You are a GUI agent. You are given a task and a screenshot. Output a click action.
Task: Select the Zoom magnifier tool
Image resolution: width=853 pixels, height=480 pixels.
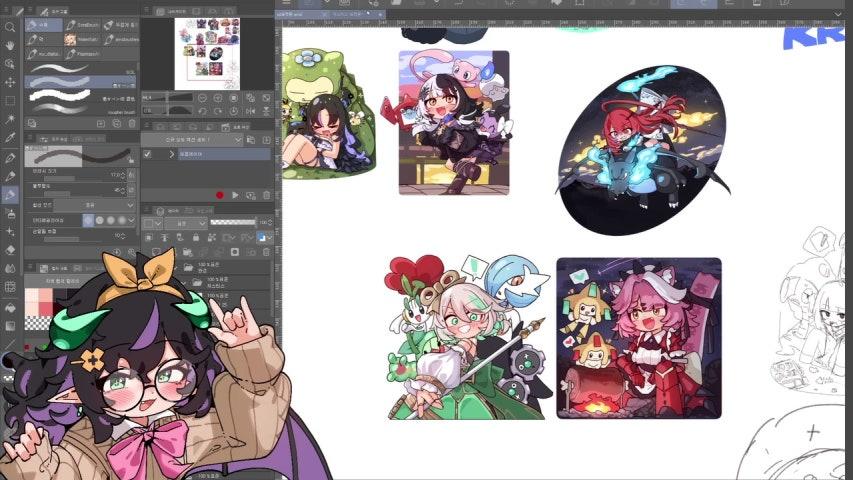(x=10, y=27)
